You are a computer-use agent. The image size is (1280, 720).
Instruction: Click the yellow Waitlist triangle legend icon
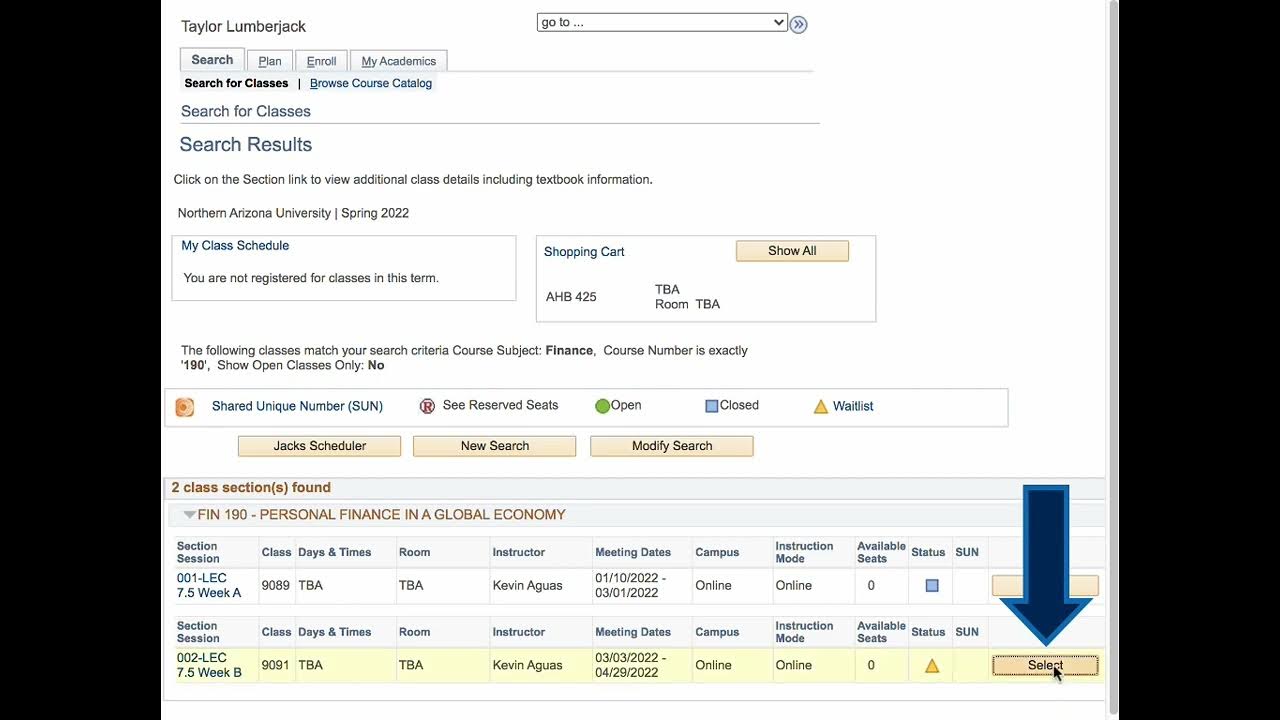point(821,407)
